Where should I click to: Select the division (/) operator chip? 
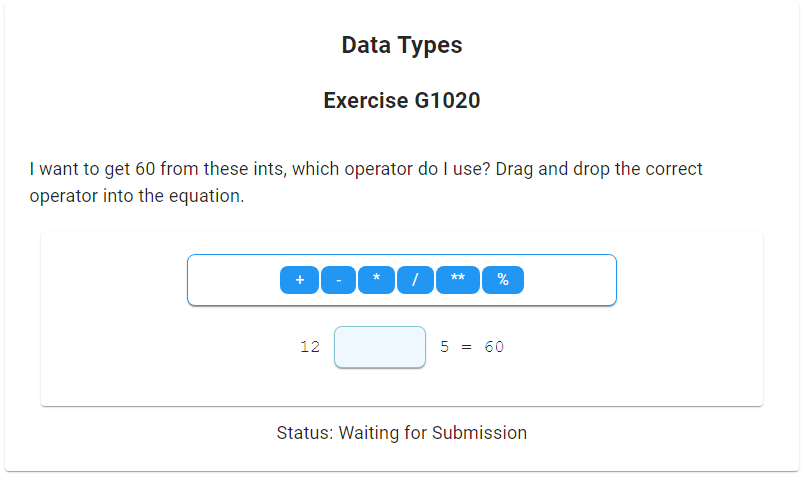pyautogui.click(x=415, y=280)
